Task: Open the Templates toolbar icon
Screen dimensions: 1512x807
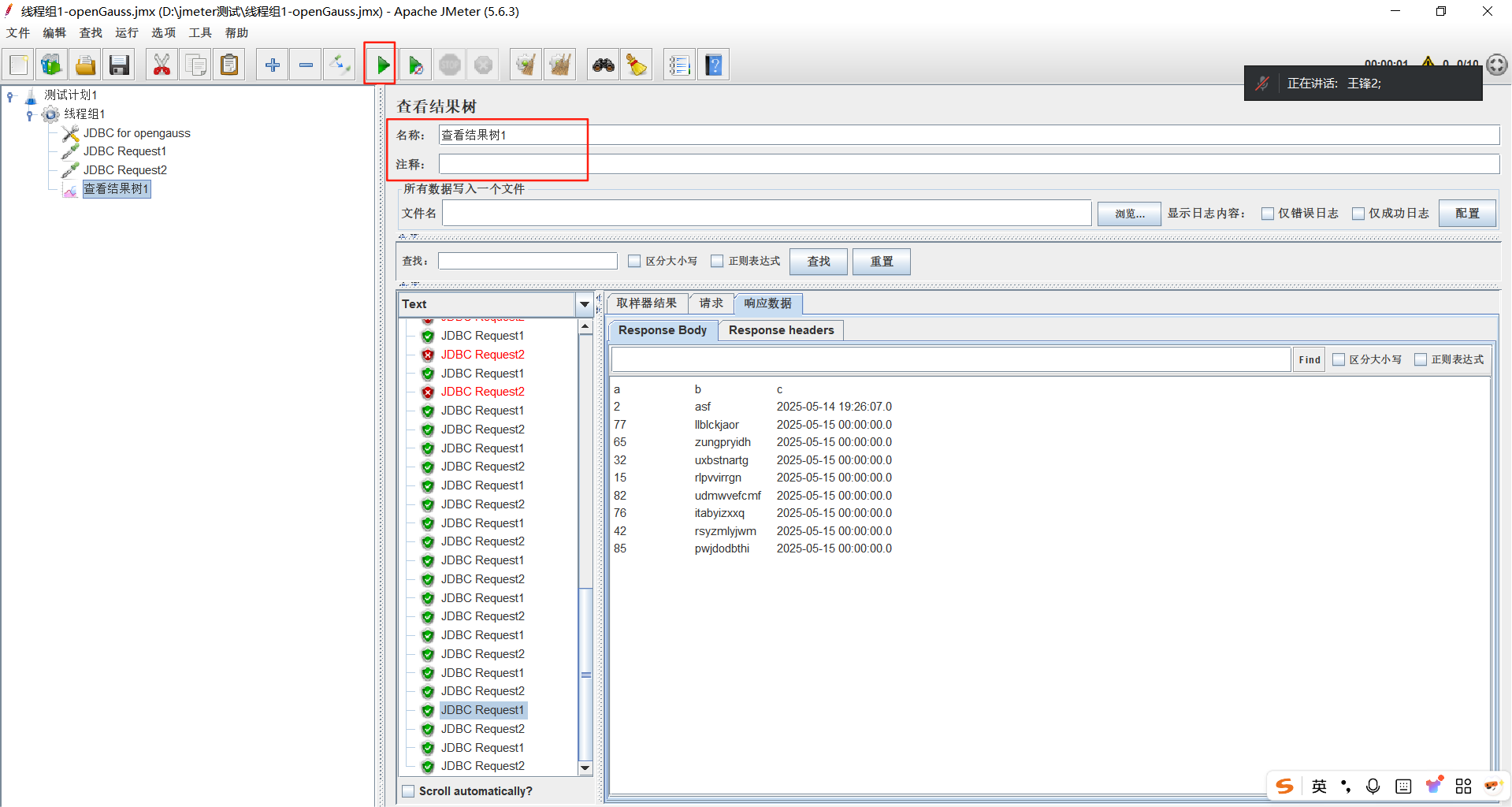Action: point(51,65)
